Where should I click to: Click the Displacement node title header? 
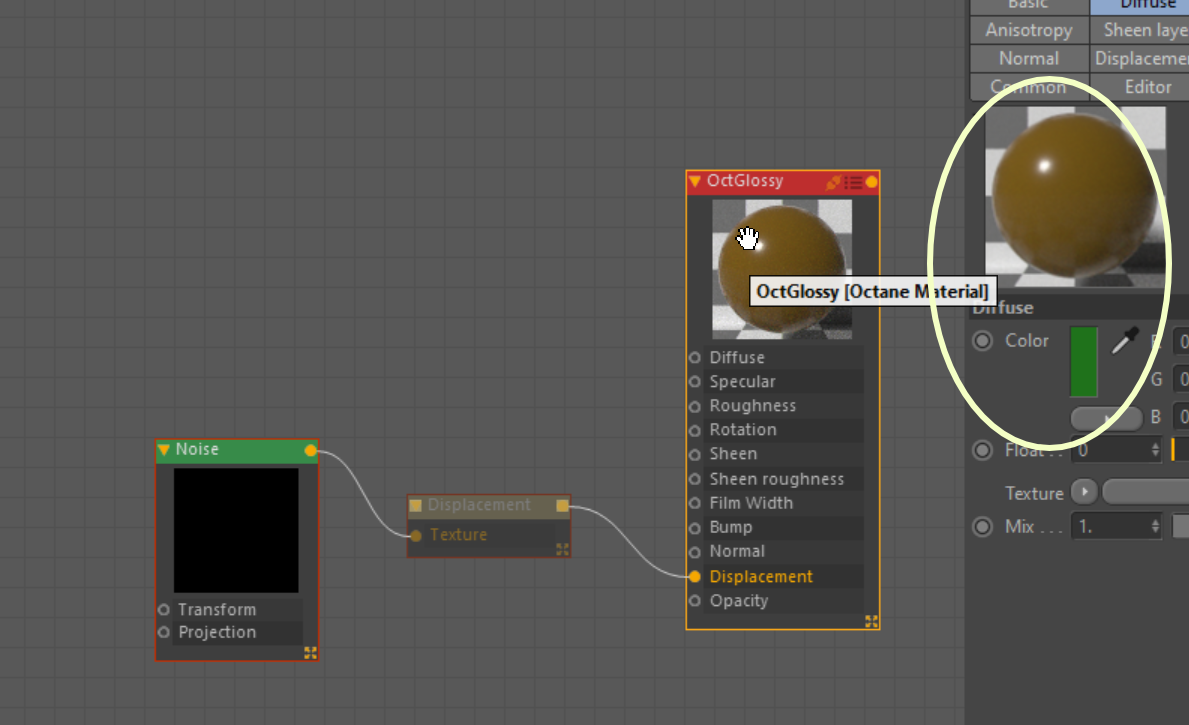tap(488, 506)
